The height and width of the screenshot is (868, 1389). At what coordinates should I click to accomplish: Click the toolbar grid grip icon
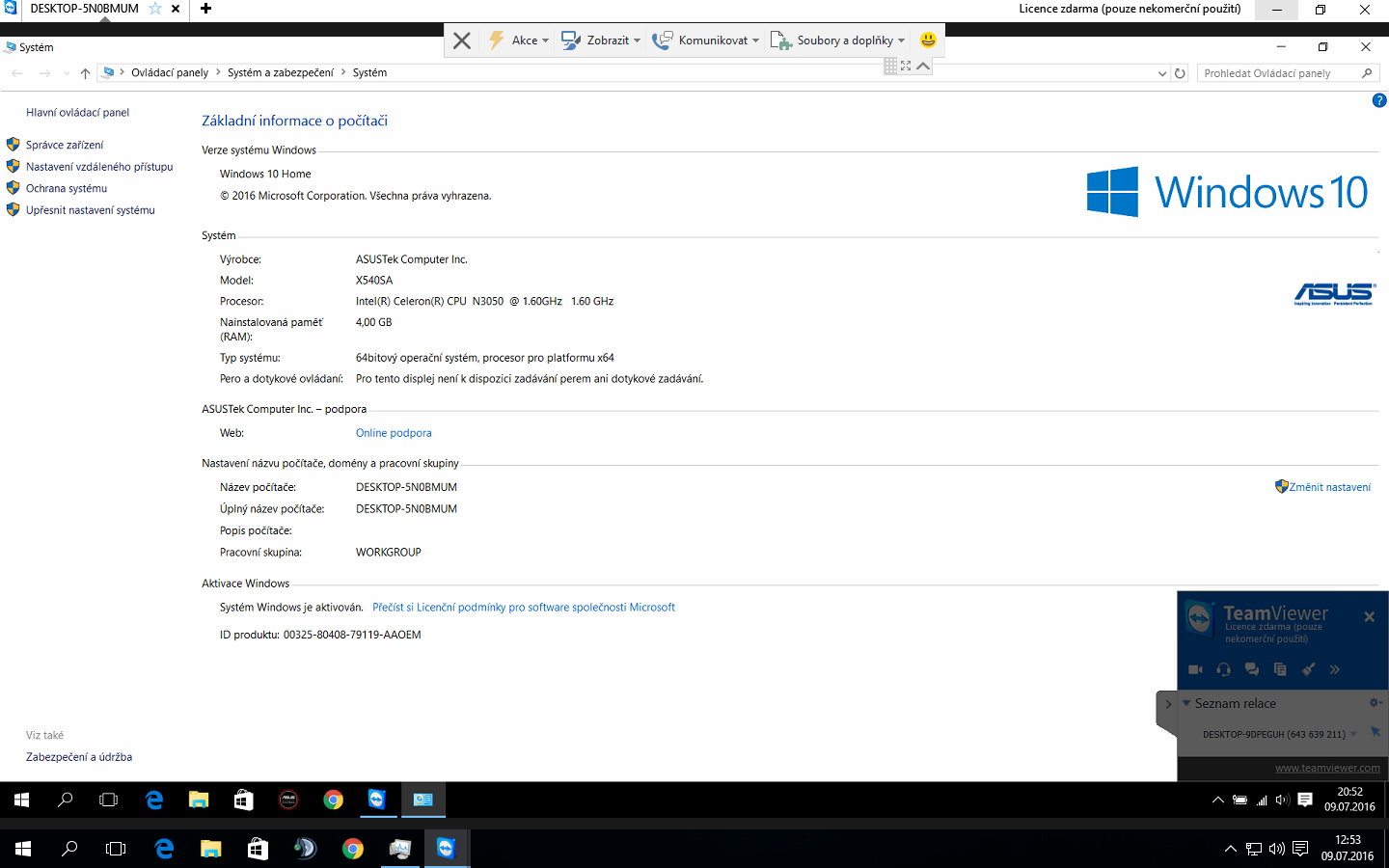890,66
